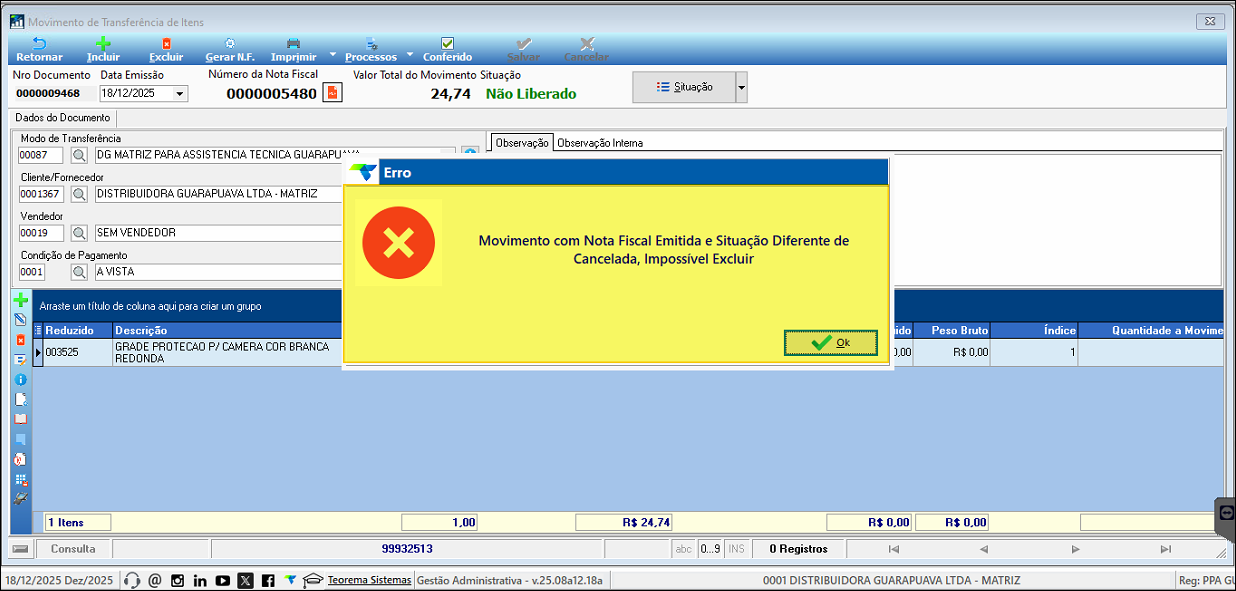The height and width of the screenshot is (591, 1236).
Task: Click the search icon next to Vendedor code
Action: coord(80,233)
